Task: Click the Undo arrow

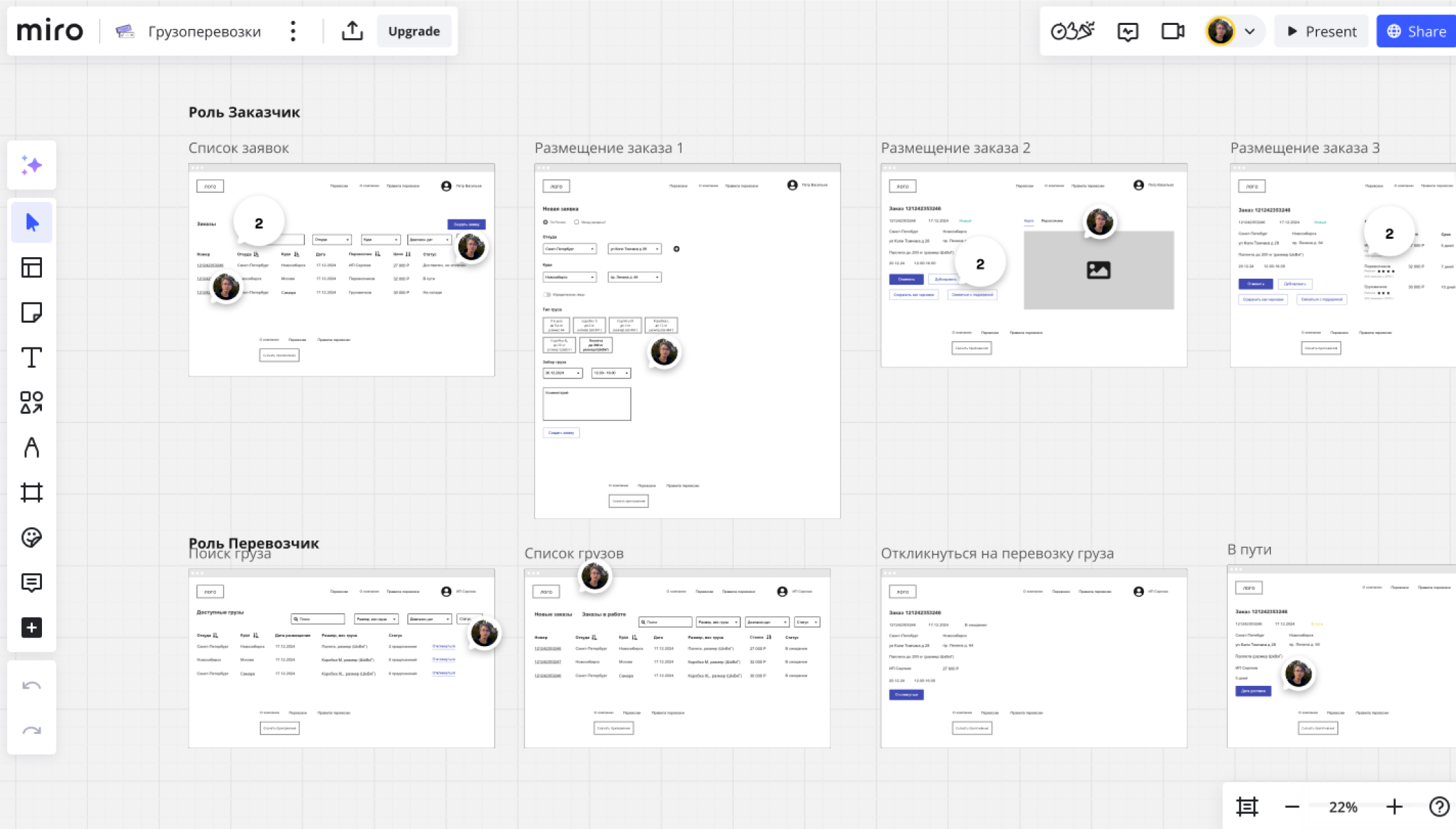Action: pos(31,686)
